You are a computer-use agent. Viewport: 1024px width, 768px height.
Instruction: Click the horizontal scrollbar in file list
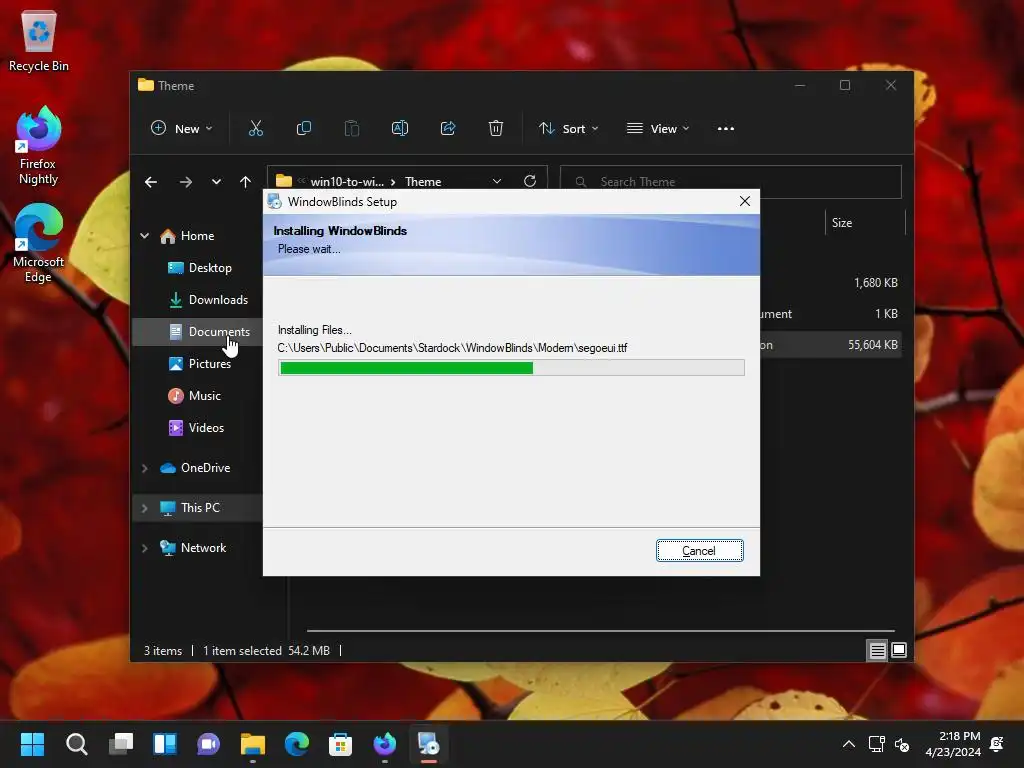coord(600,631)
